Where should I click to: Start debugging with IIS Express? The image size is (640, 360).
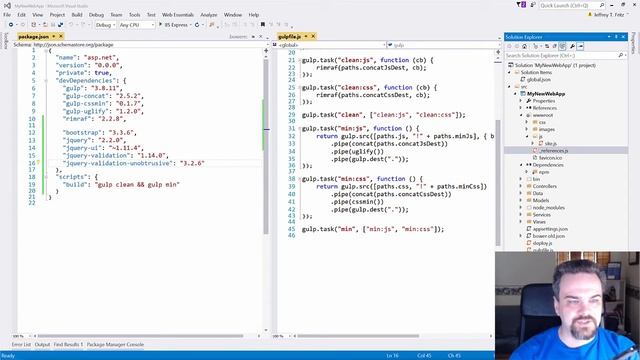coord(173,25)
